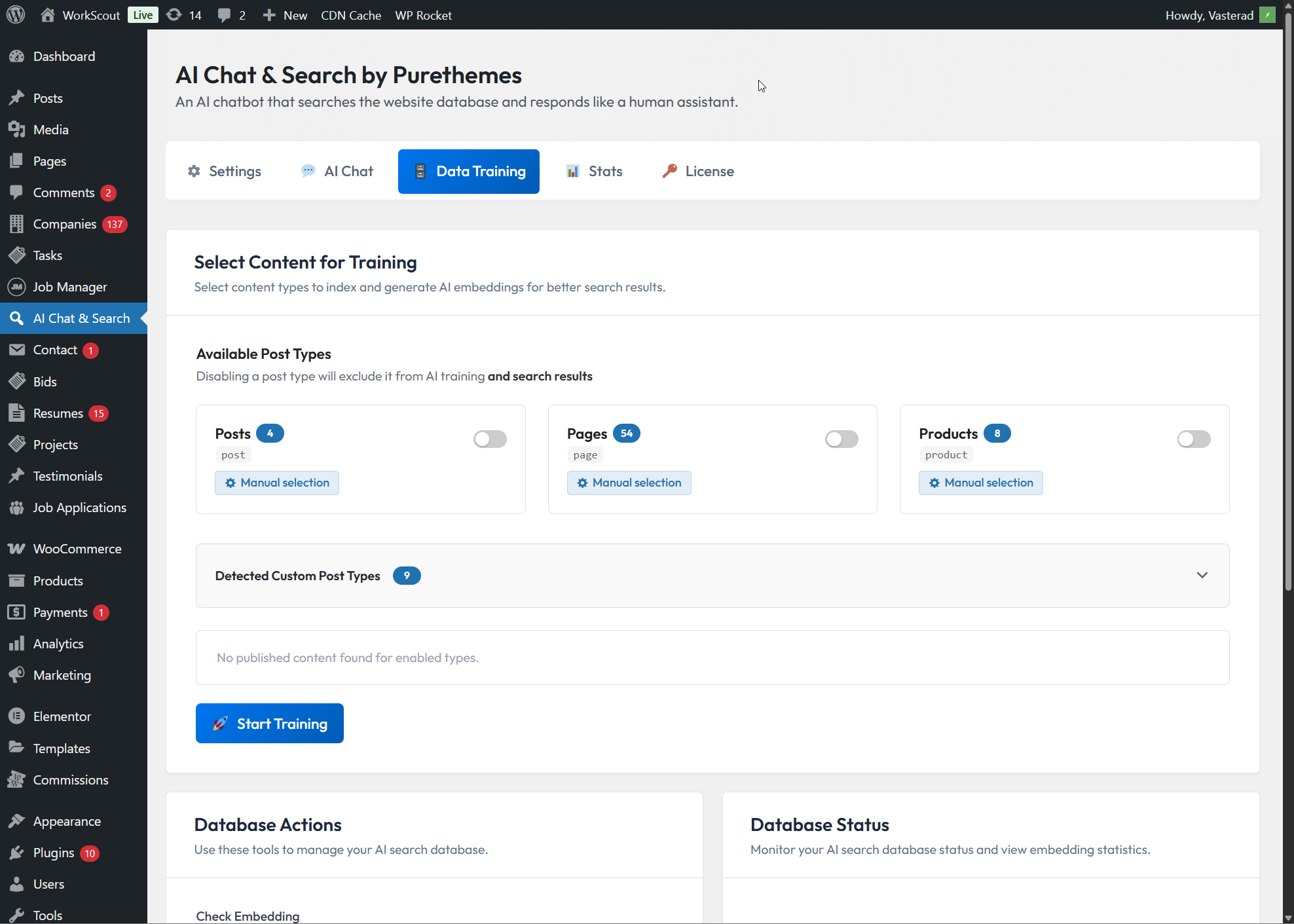This screenshot has width=1294, height=924.
Task: Open the Elementor sidebar item
Action: tap(62, 716)
